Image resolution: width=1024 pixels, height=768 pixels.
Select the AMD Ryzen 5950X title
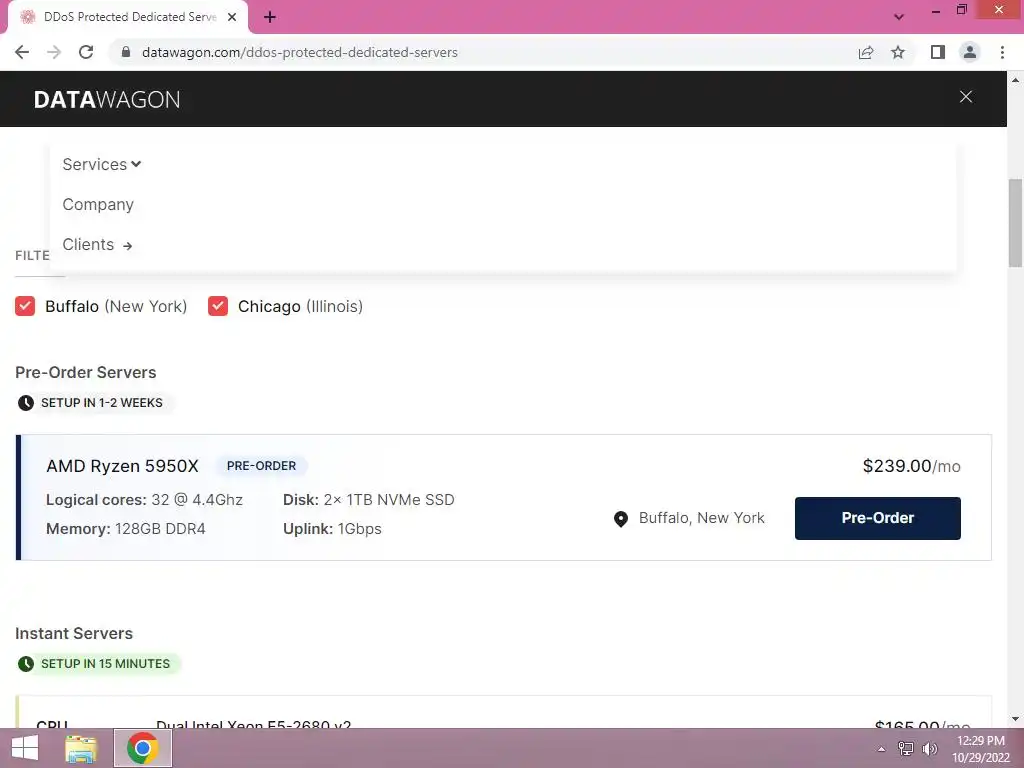click(122, 466)
